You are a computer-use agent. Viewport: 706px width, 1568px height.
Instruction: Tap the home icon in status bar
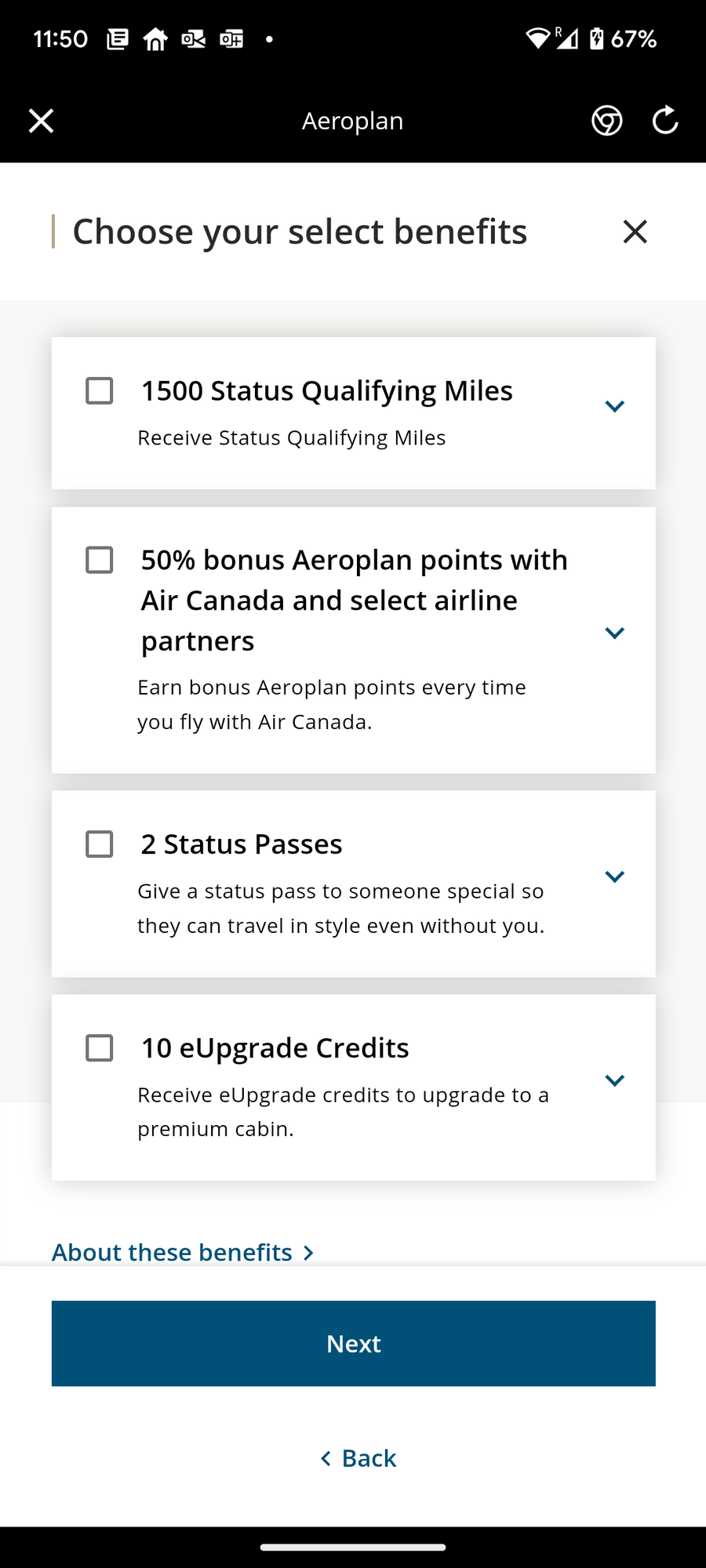[155, 38]
